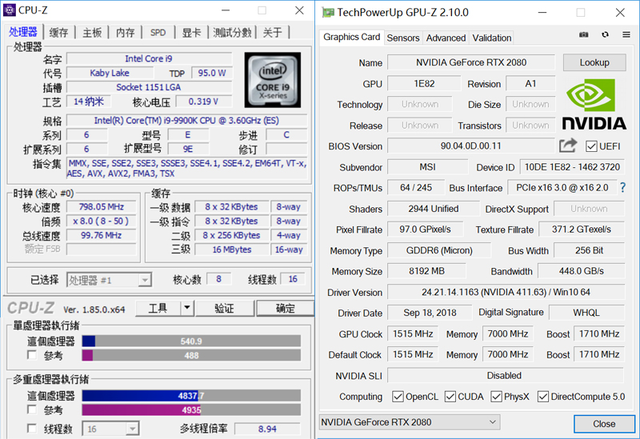Click the Bus Interface question mark icon
Screen dimensions: 640x439
[x=622, y=188]
